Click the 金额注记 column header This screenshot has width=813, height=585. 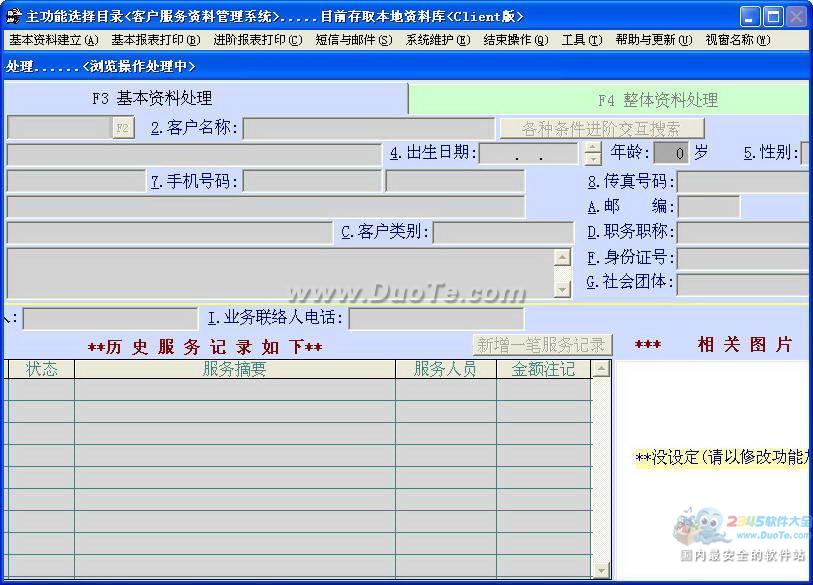point(544,369)
